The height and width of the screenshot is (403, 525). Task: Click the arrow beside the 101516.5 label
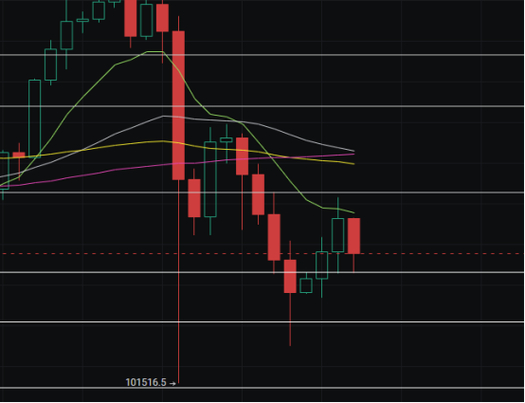tap(172, 384)
